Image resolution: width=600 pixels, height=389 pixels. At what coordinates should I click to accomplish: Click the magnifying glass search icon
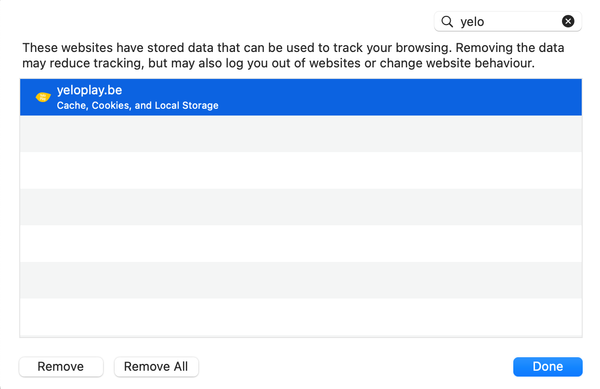point(447,21)
